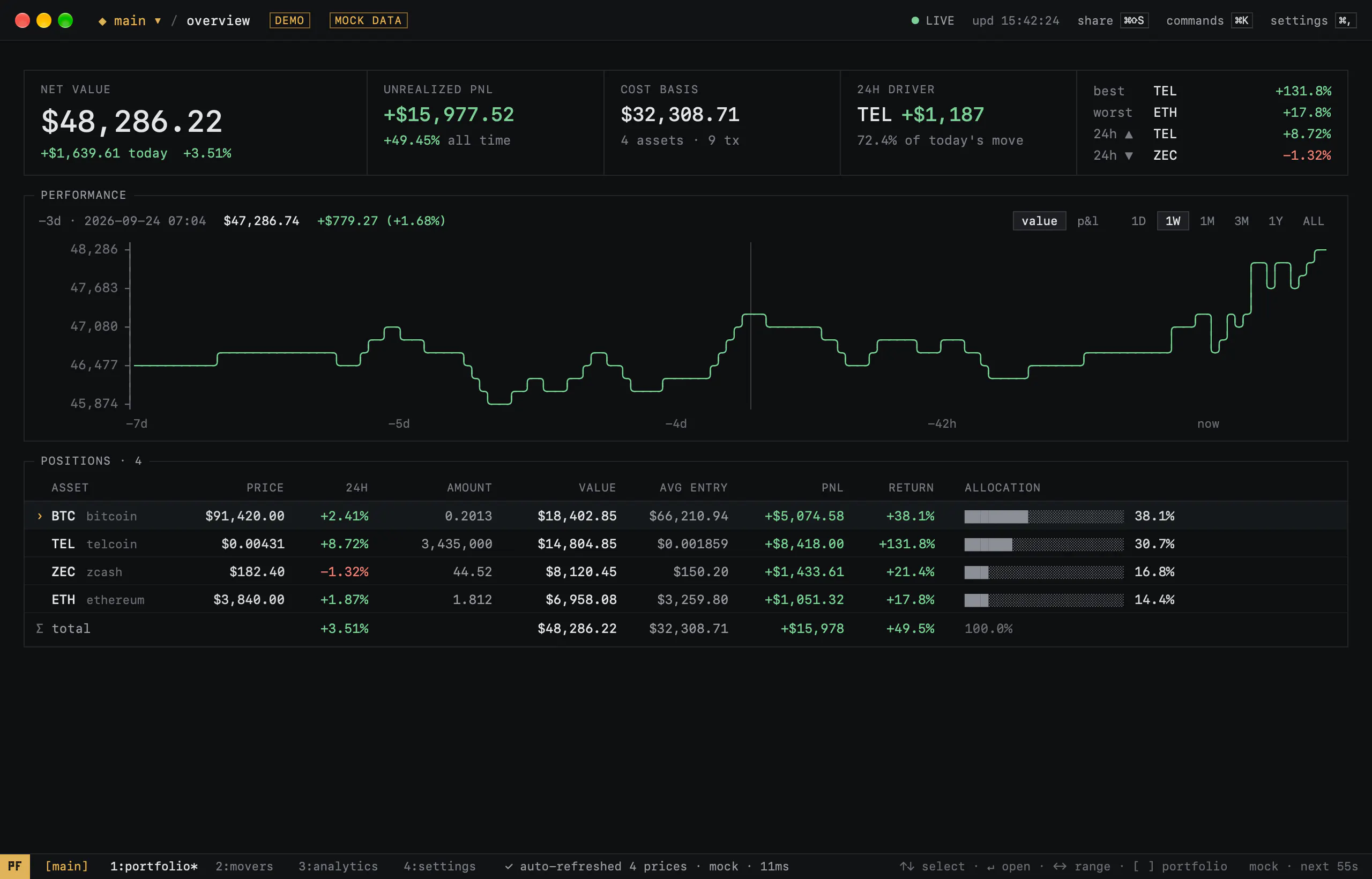This screenshot has height=879, width=1372.
Task: Select the TEL telcoin position row
Action: 685,543
